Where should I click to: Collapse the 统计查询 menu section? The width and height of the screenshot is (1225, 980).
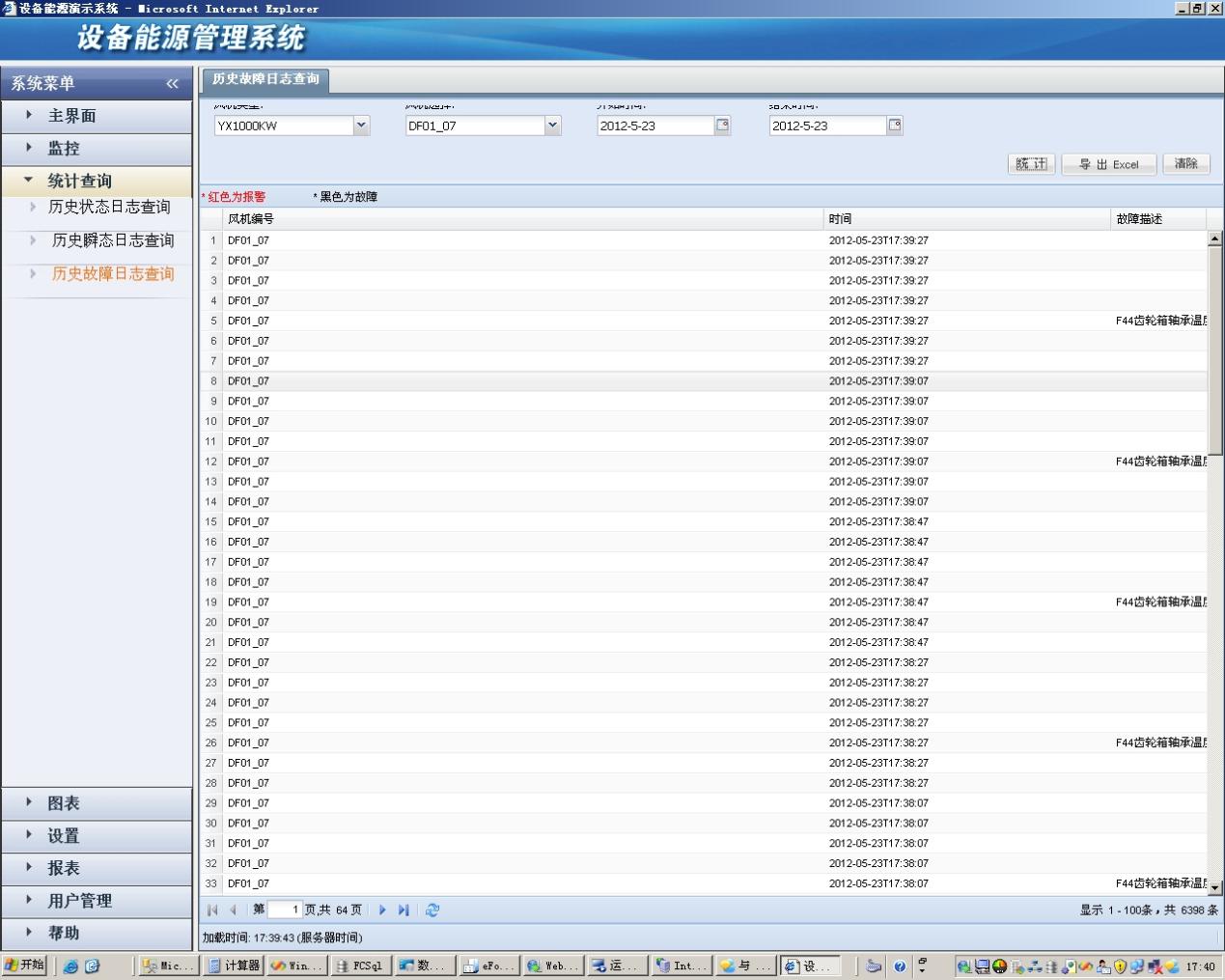click(79, 181)
